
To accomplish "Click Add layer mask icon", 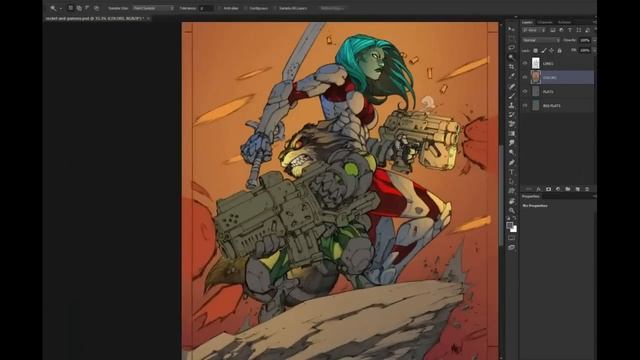I will (548, 189).
